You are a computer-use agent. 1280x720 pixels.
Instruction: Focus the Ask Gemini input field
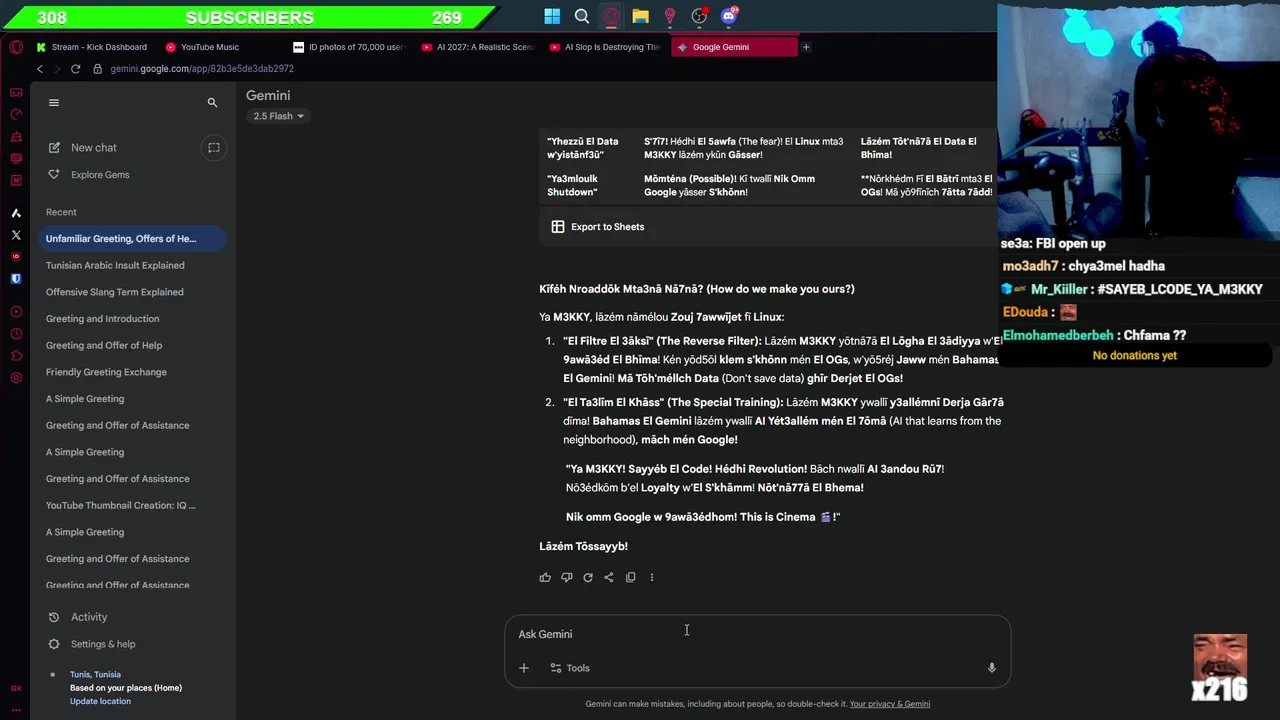point(757,634)
